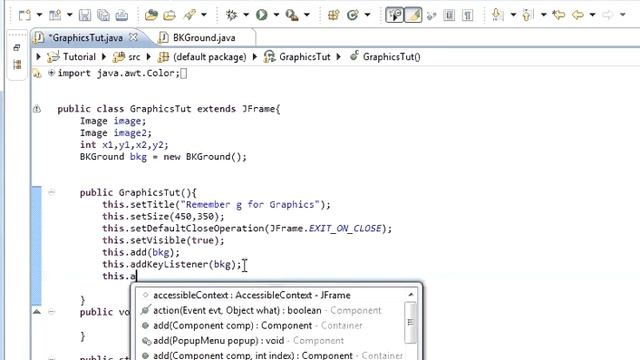Click GraphicsTut() constructor in the breadcrumb

[391, 57]
